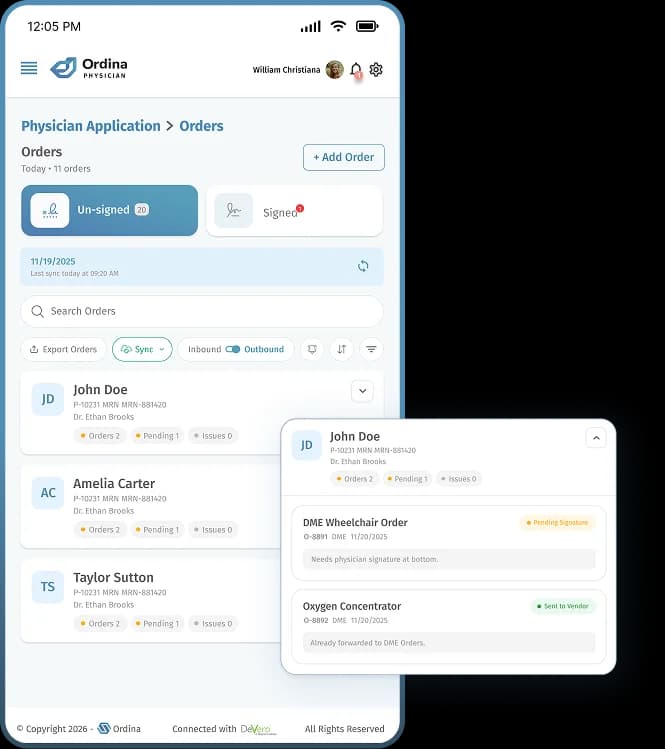
Task: Refresh sync with circular arrows icon
Action: (363, 266)
